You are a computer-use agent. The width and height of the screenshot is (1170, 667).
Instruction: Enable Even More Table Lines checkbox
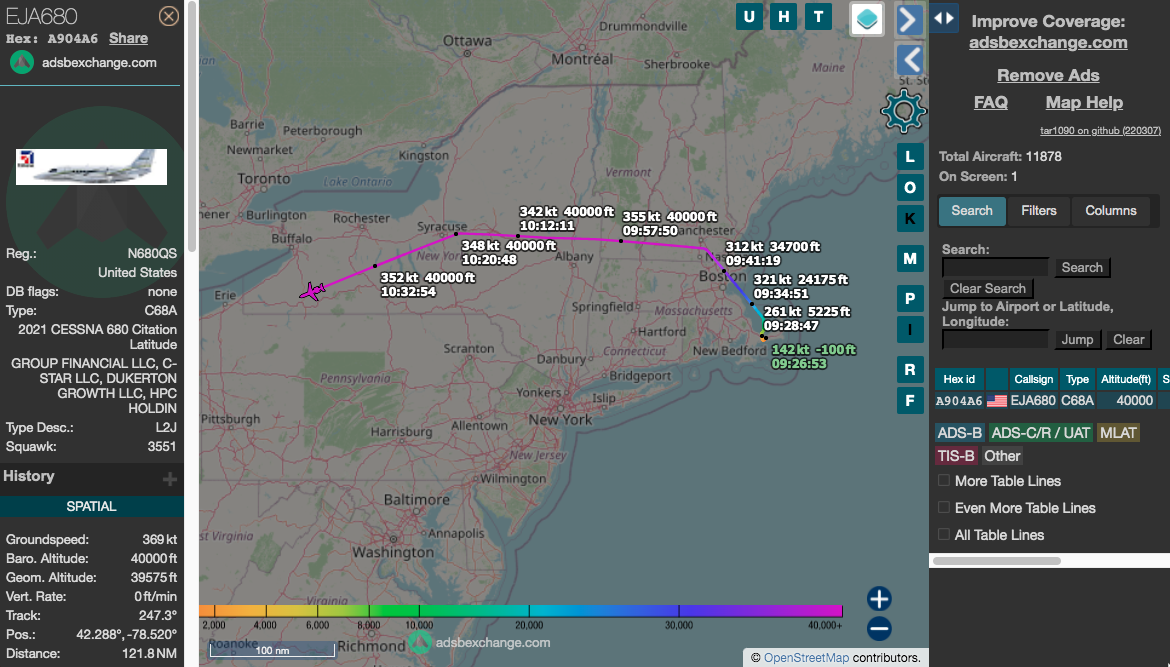click(944, 507)
